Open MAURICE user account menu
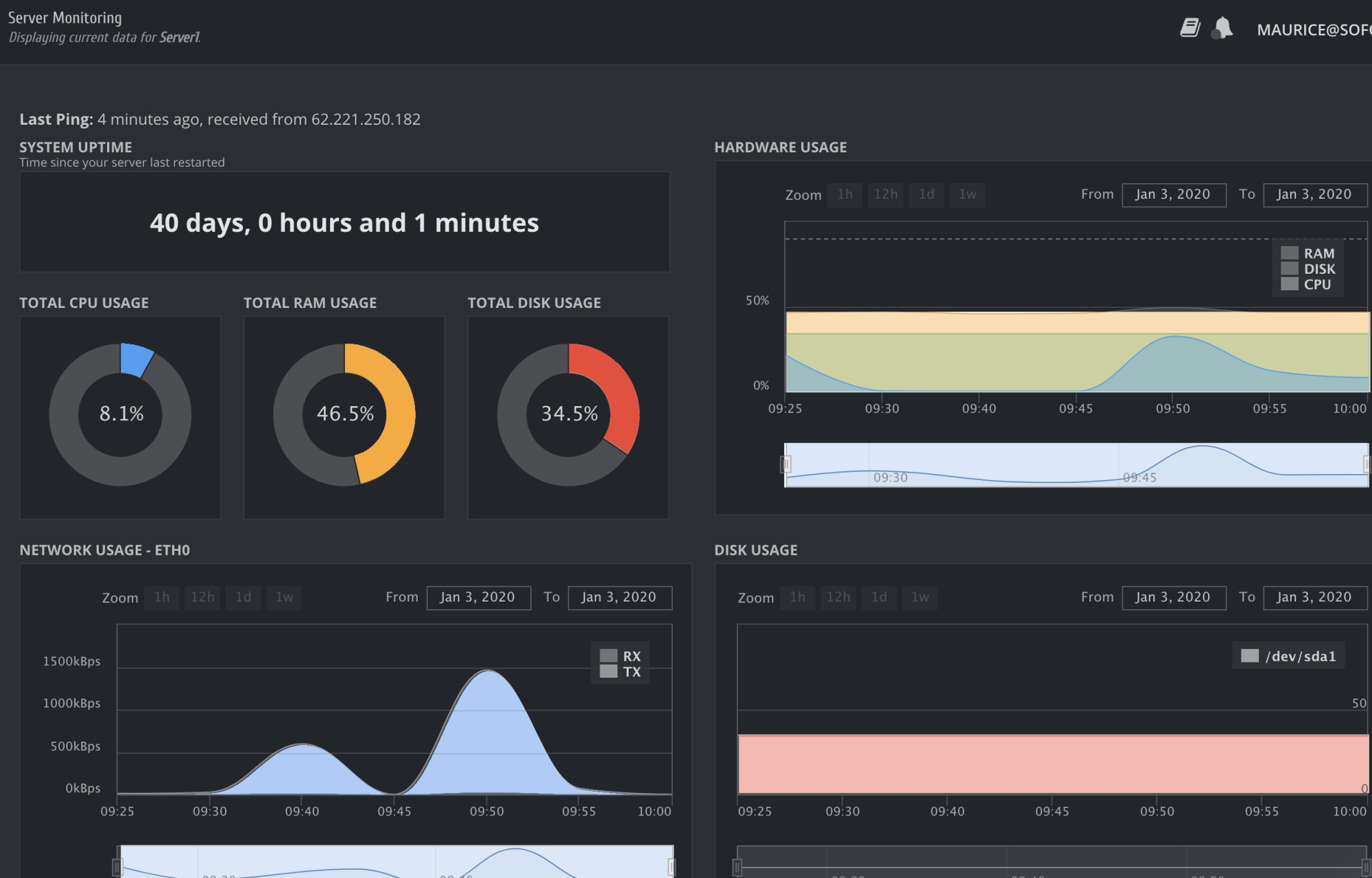This screenshot has height=878, width=1372. pyautogui.click(x=1312, y=29)
